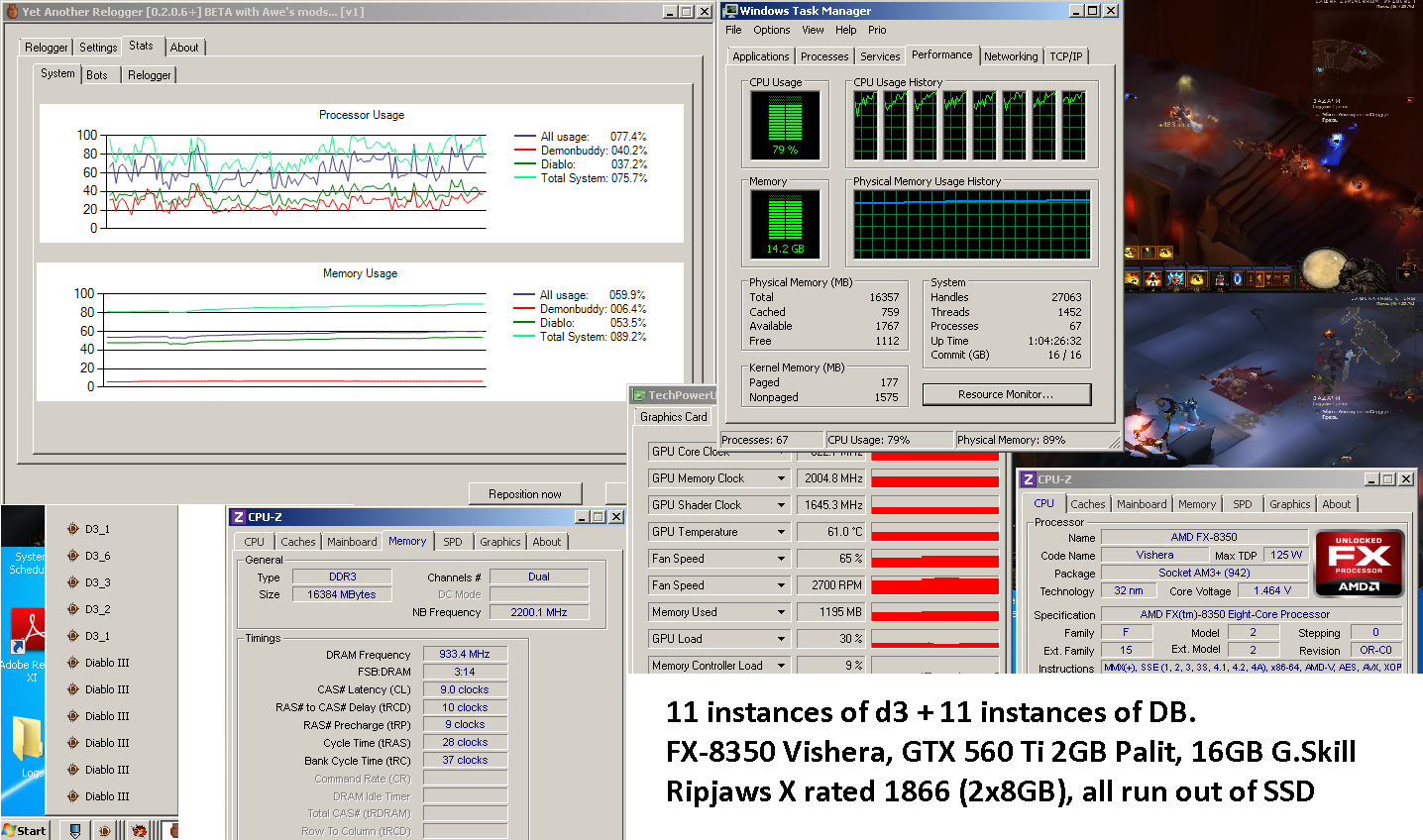Click Core Voltage value 1.464 V
This screenshot has height=840, width=1423.
pos(1272,590)
